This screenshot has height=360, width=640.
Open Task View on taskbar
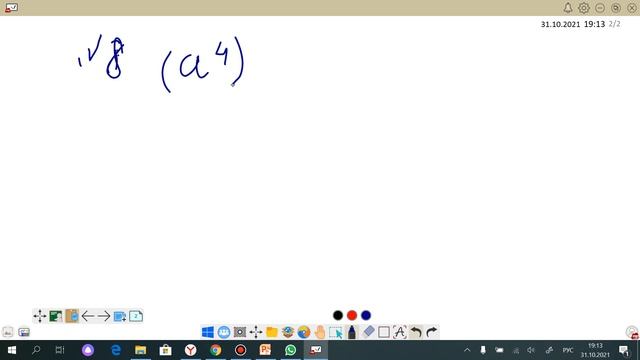(60, 350)
